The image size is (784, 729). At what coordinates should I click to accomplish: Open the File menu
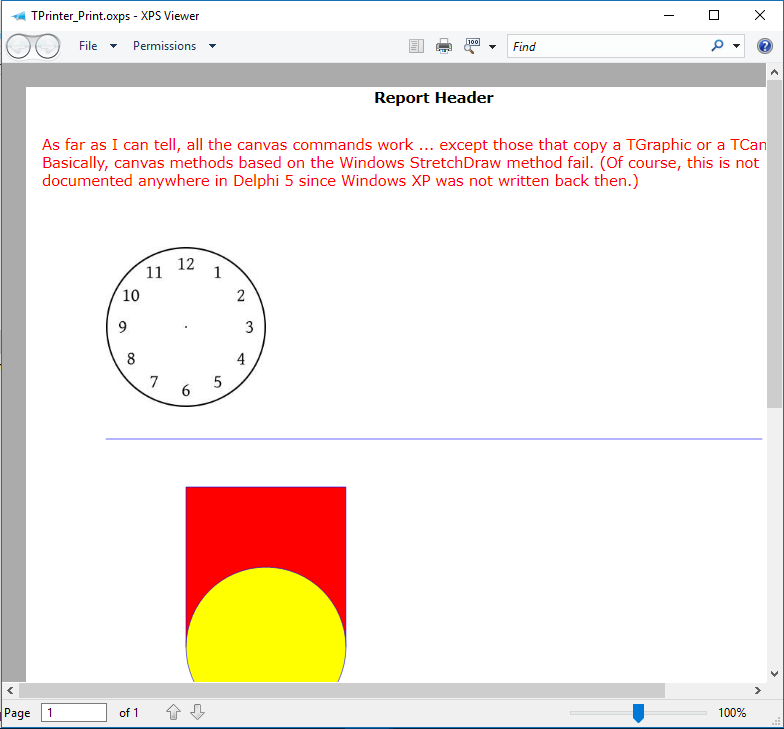88,46
